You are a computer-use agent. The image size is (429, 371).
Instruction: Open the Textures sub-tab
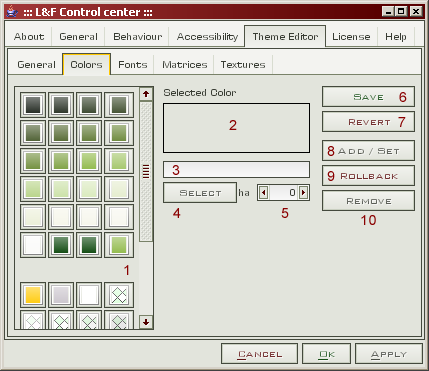point(243,64)
